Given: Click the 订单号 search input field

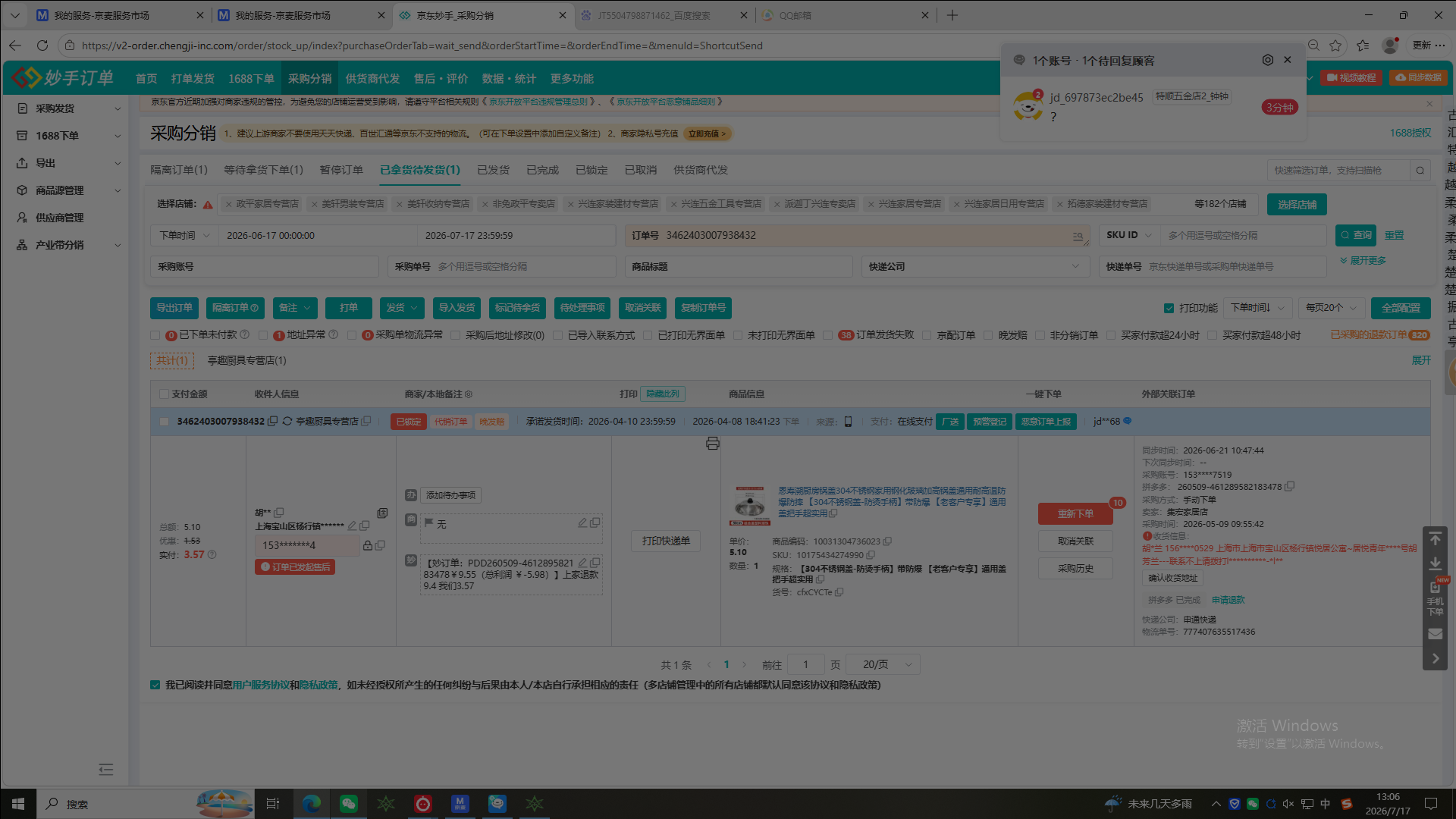Looking at the screenshot, I should pos(858,236).
